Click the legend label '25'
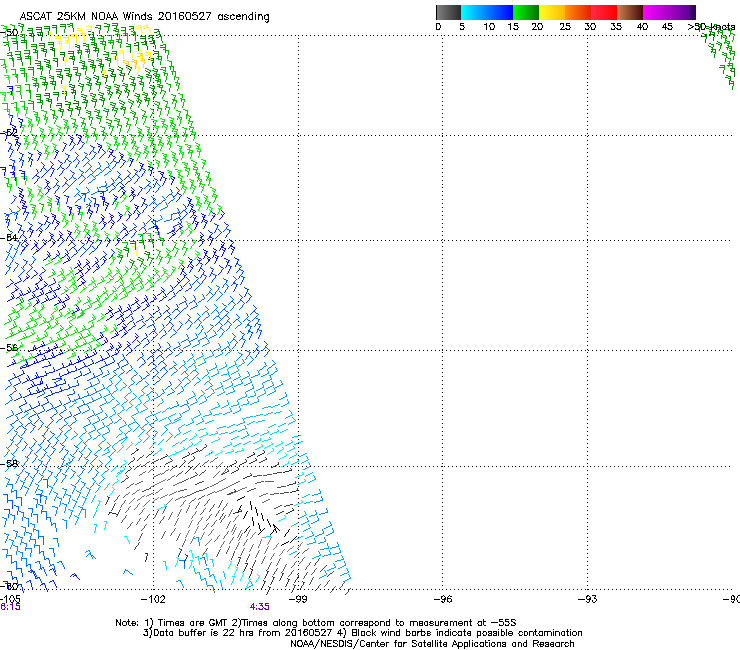Viewport: 740px width, 650px height. coord(565,27)
